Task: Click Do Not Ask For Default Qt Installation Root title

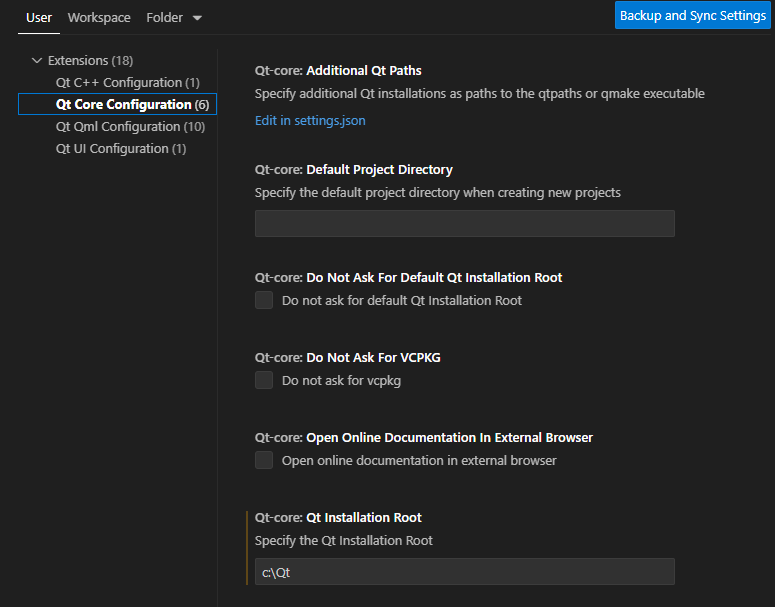Action: click(x=408, y=277)
